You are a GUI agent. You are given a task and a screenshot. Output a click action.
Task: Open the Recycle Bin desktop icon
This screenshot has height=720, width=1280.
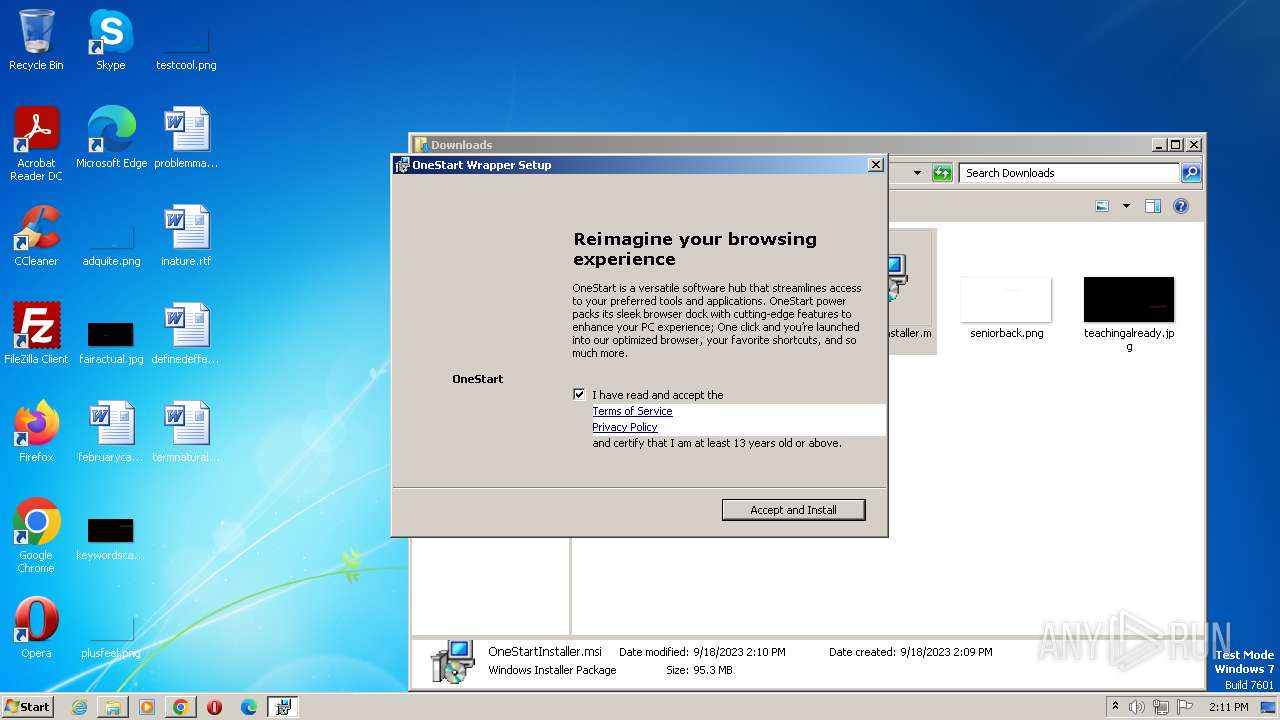tap(36, 40)
